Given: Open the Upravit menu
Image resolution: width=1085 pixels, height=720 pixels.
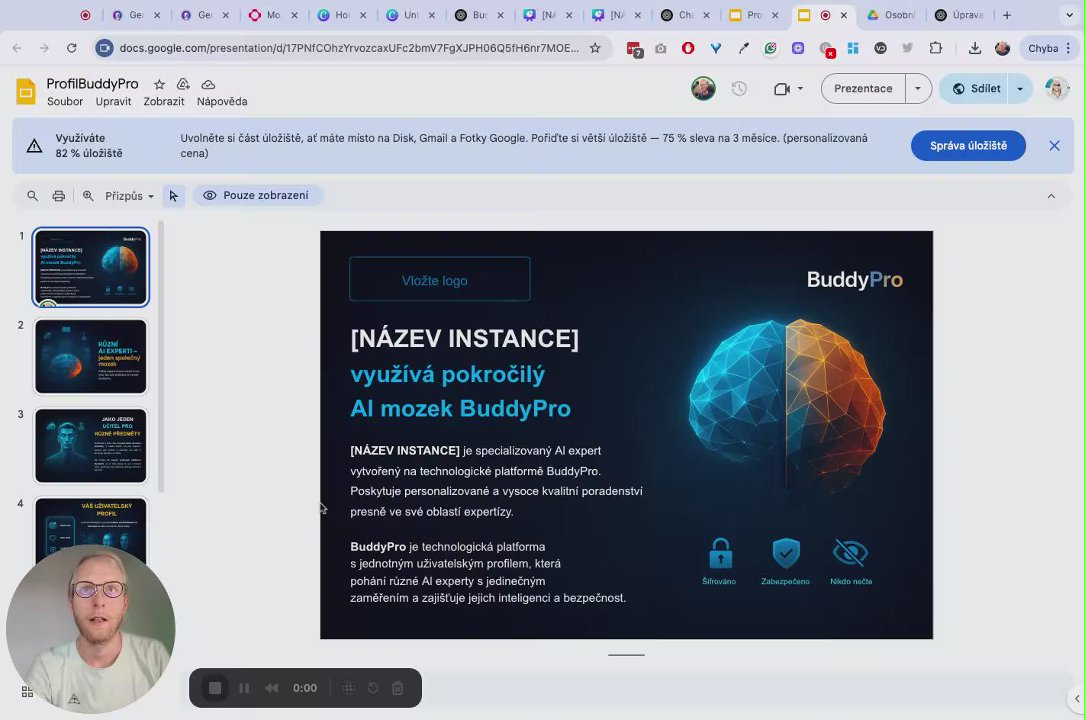Looking at the screenshot, I should pyautogui.click(x=113, y=101).
